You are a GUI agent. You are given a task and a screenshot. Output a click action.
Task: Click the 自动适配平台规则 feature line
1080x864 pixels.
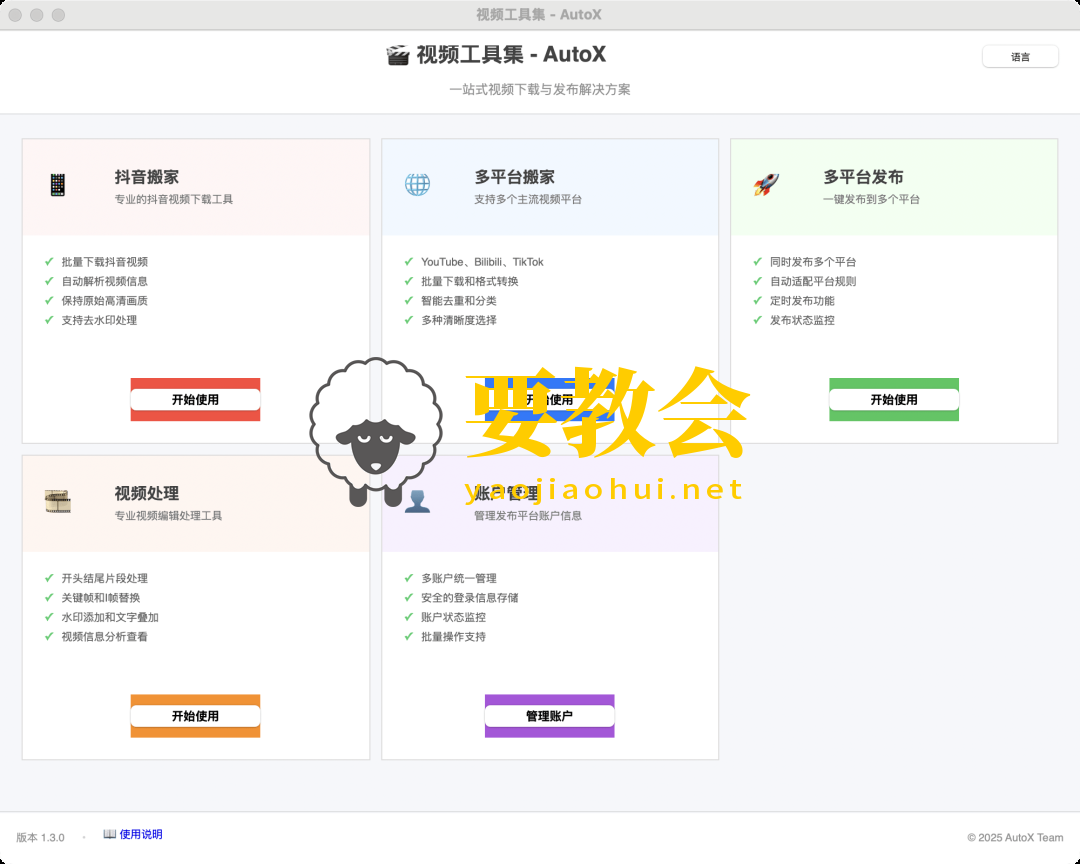(x=813, y=281)
